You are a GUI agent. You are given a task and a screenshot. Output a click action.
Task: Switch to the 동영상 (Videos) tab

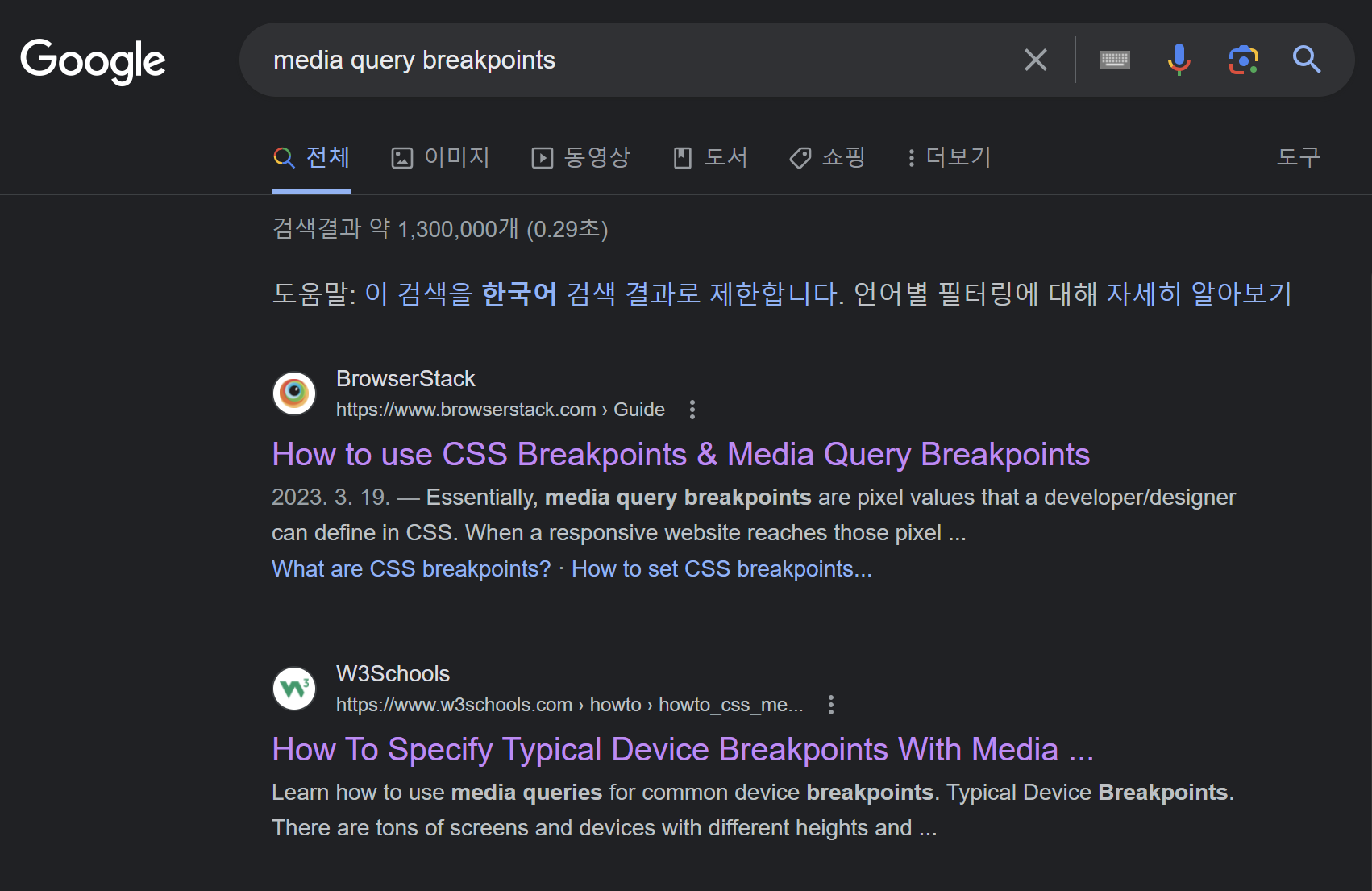(x=580, y=157)
